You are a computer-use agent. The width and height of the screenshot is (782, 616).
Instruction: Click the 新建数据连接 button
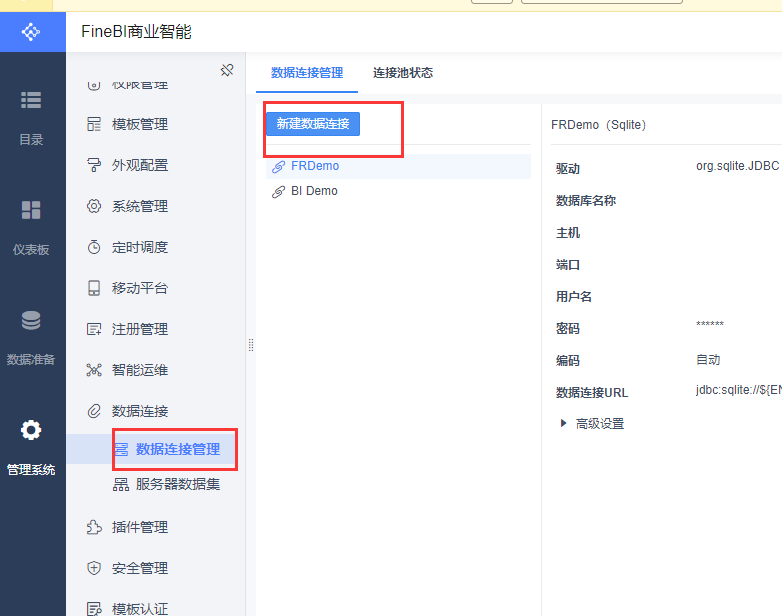coord(313,124)
